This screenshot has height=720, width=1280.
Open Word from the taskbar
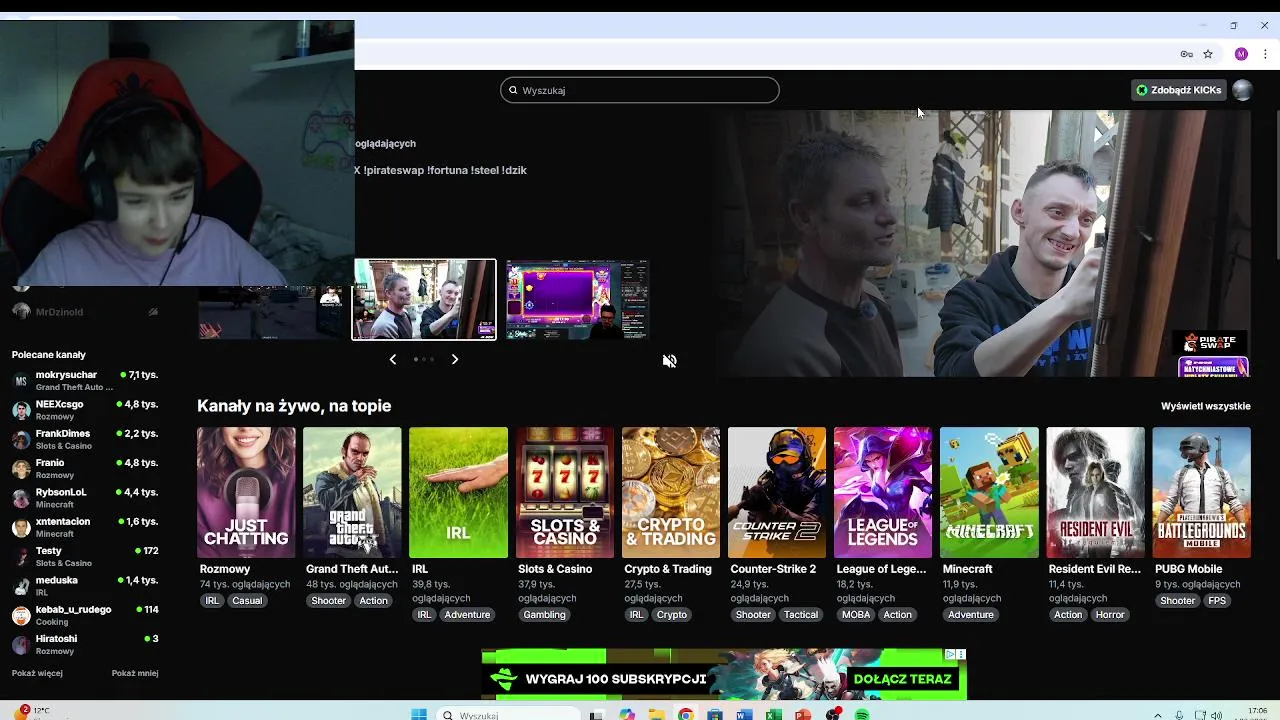(744, 715)
